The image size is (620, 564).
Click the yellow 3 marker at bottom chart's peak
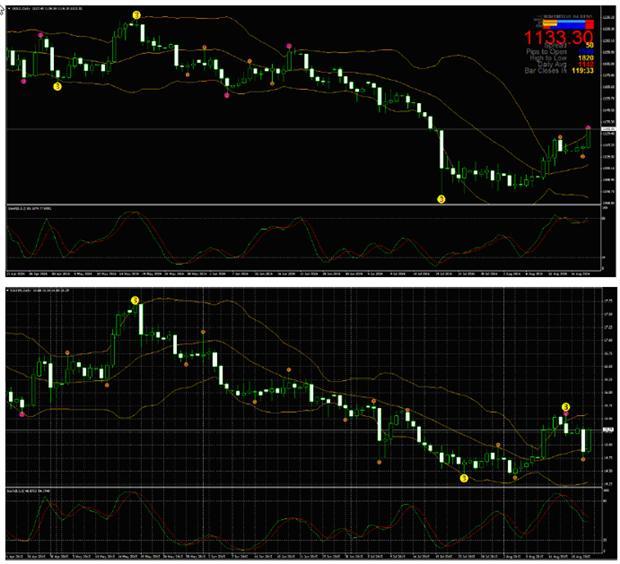pyautogui.click(x=135, y=300)
